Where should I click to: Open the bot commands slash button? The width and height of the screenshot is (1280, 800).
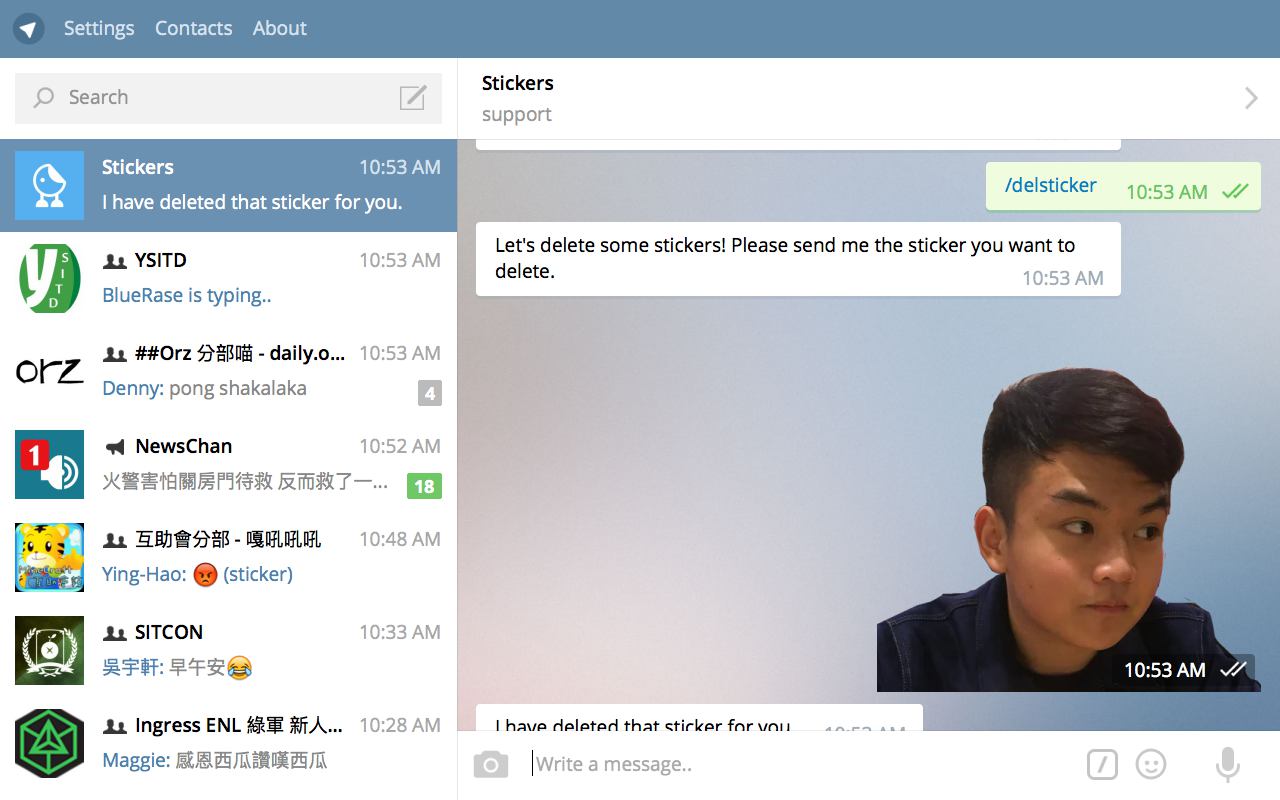point(1102,765)
